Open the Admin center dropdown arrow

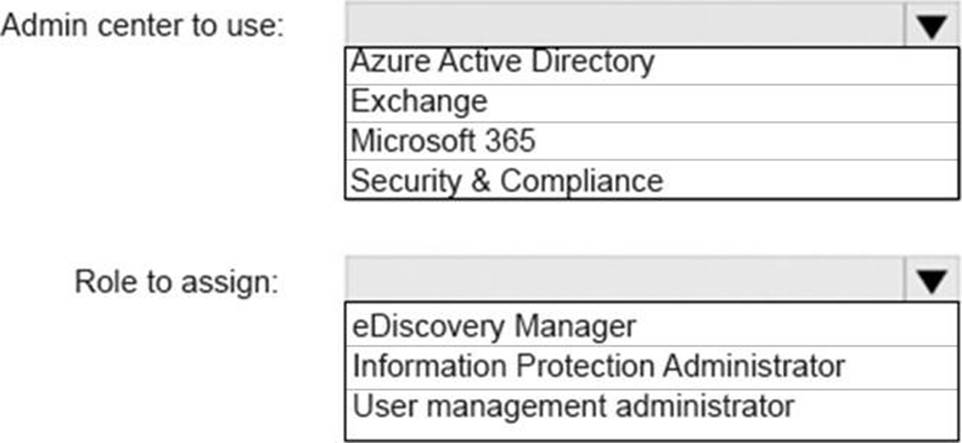[931, 26]
